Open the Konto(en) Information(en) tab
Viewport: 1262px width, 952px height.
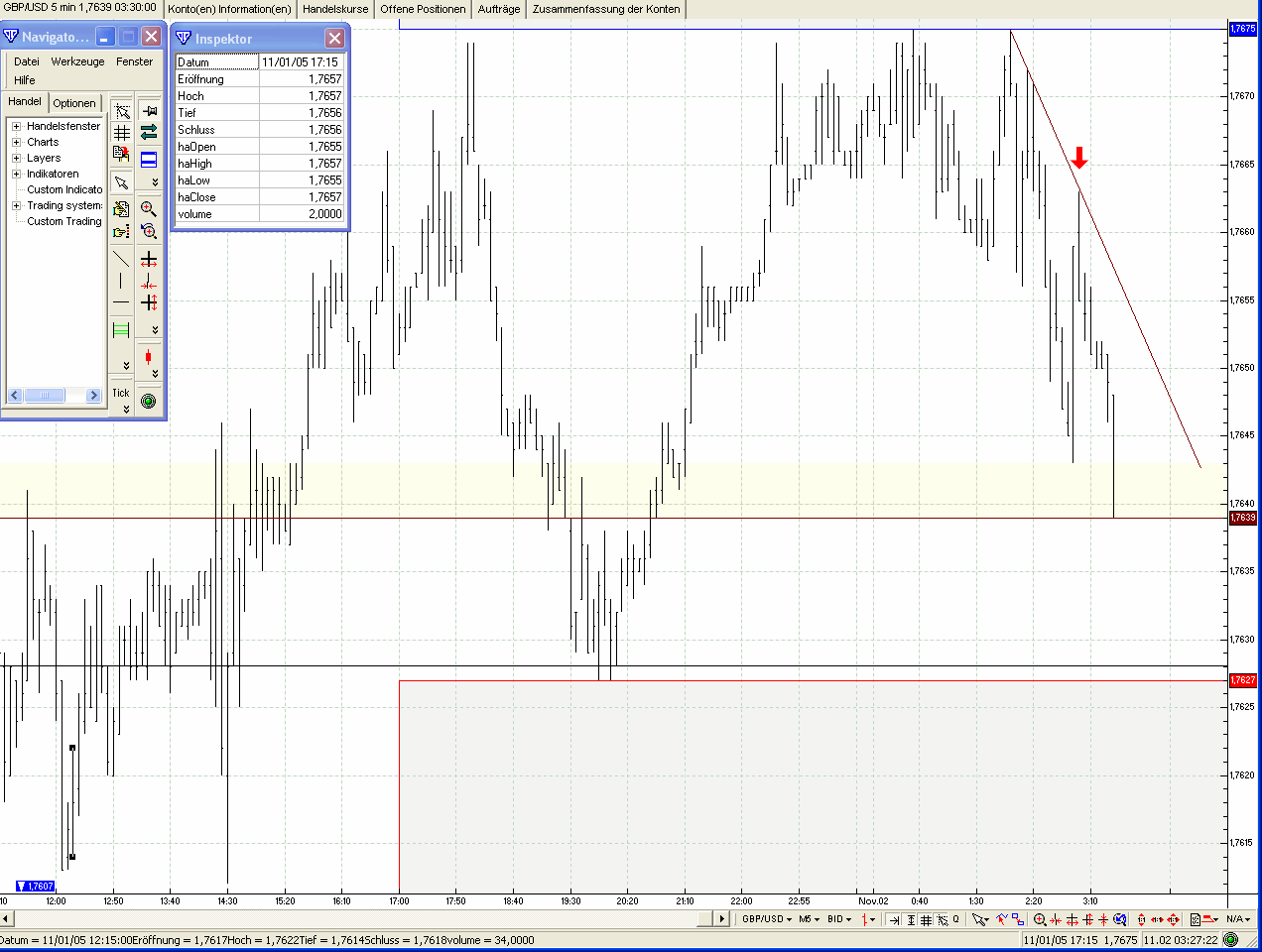click(x=230, y=9)
